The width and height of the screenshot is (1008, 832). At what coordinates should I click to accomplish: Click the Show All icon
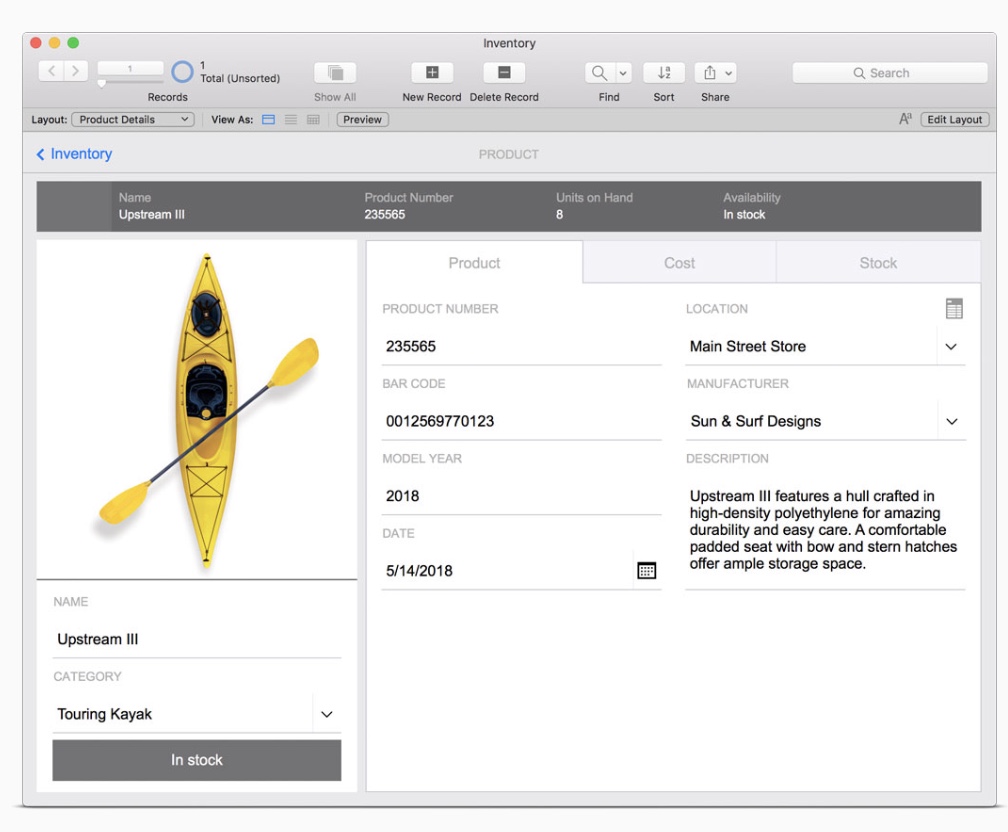pyautogui.click(x=335, y=73)
